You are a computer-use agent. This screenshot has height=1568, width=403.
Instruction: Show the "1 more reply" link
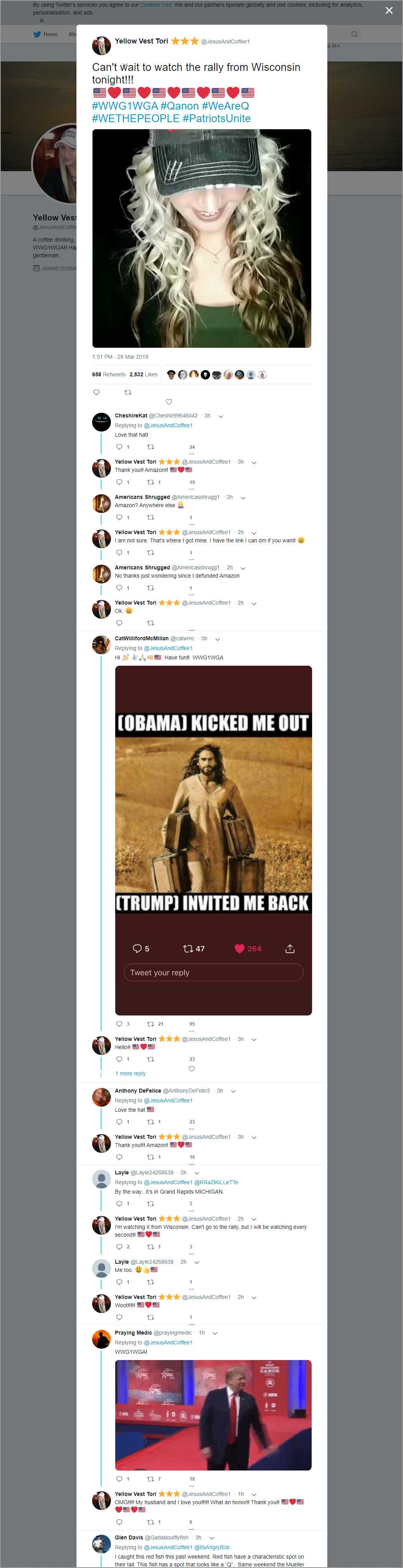(131, 1073)
